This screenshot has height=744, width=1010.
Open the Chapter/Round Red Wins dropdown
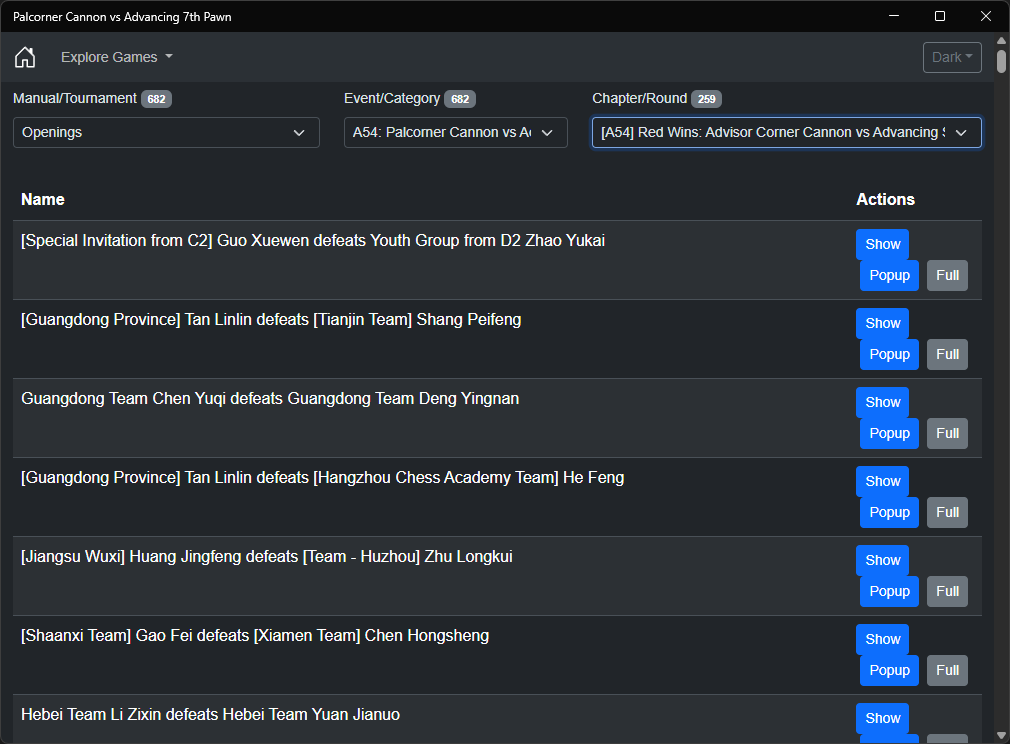pyautogui.click(x=786, y=132)
